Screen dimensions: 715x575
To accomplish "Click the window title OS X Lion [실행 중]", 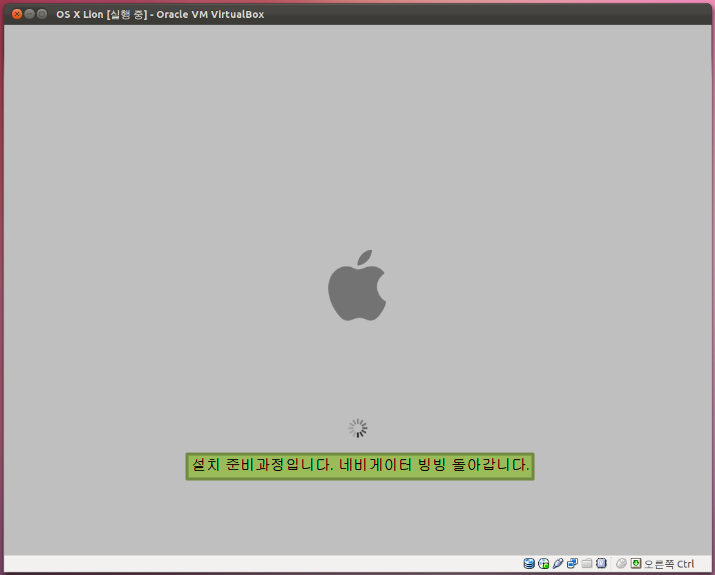I will click(x=102, y=15).
